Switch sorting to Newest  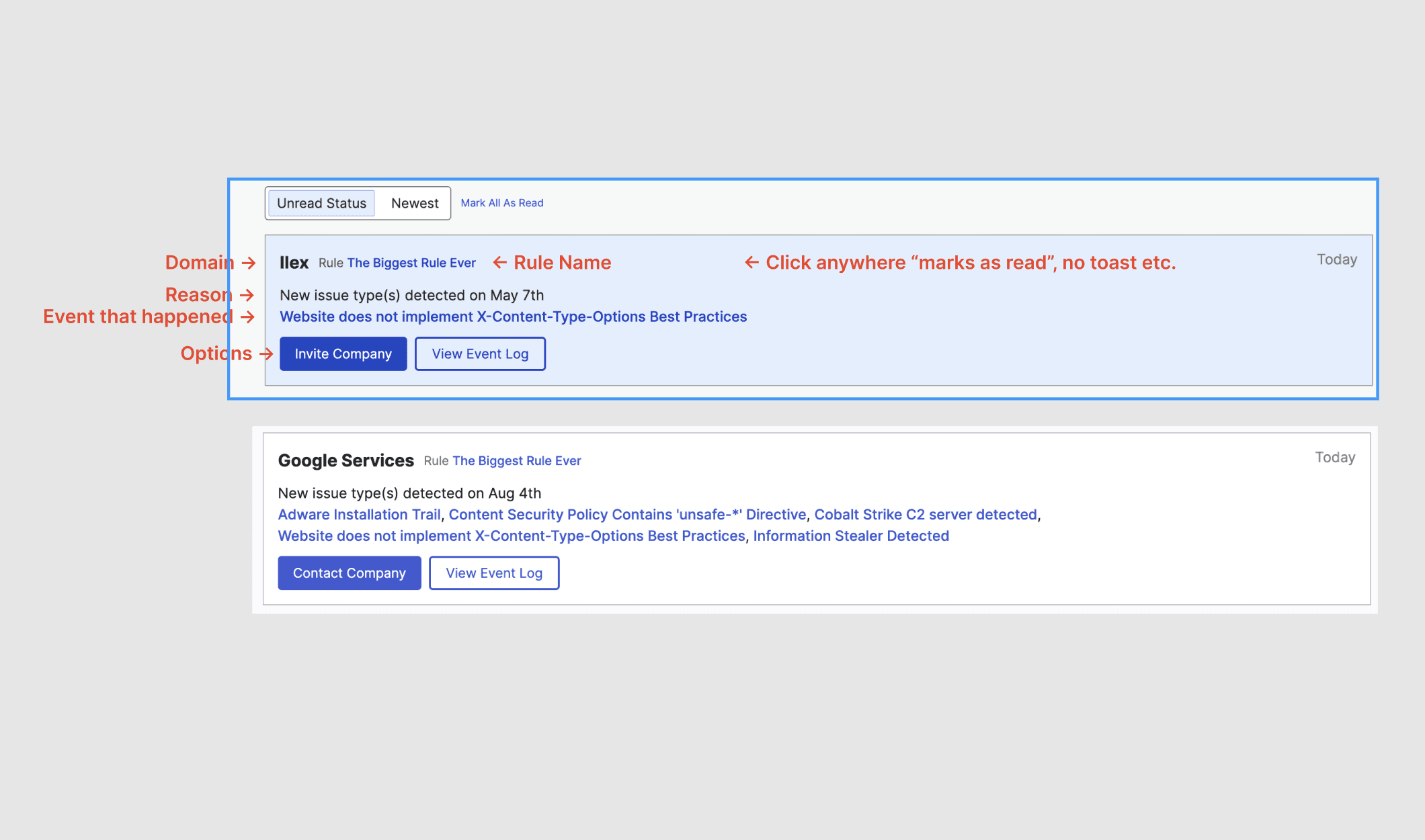pos(415,203)
